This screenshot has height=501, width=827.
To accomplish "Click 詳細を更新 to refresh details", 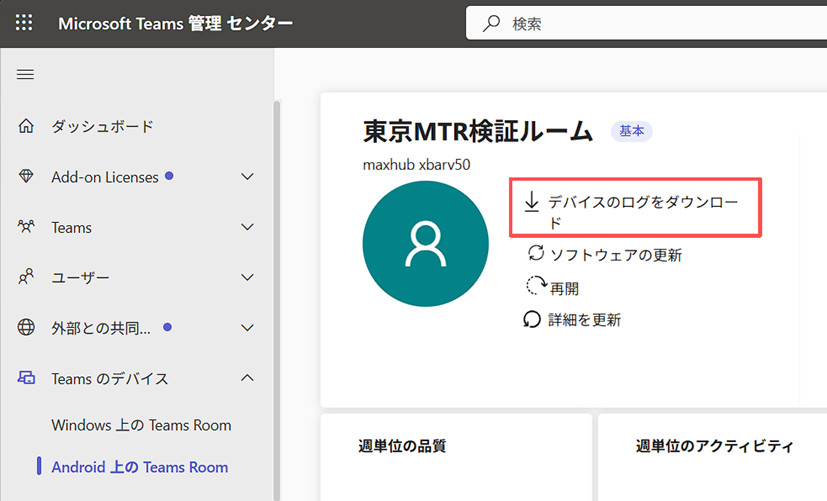I will tap(585, 320).
